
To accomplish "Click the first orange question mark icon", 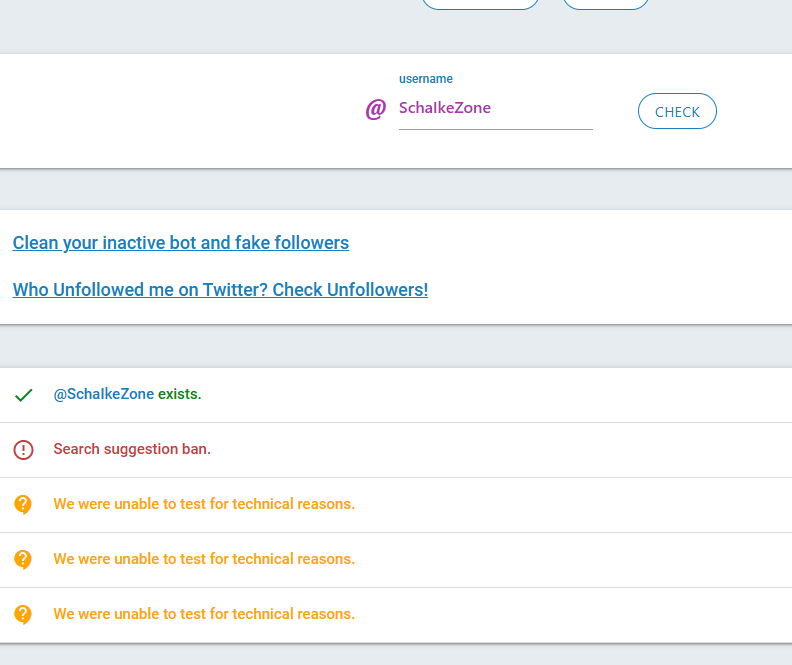I will pyautogui.click(x=23, y=504).
